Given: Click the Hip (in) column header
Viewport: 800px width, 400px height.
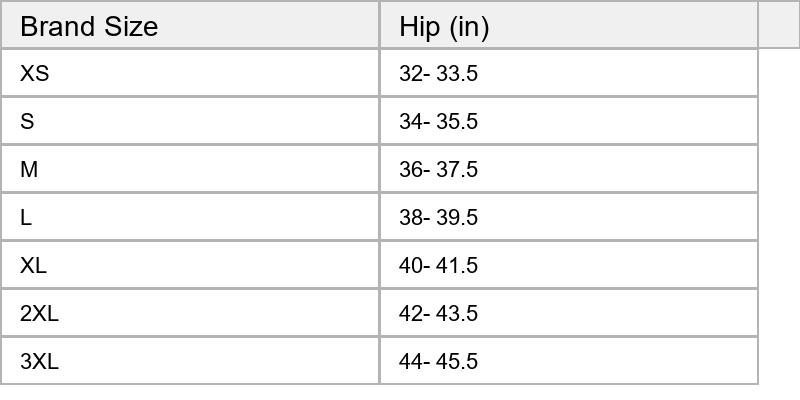Looking at the screenshot, I should click(444, 26).
